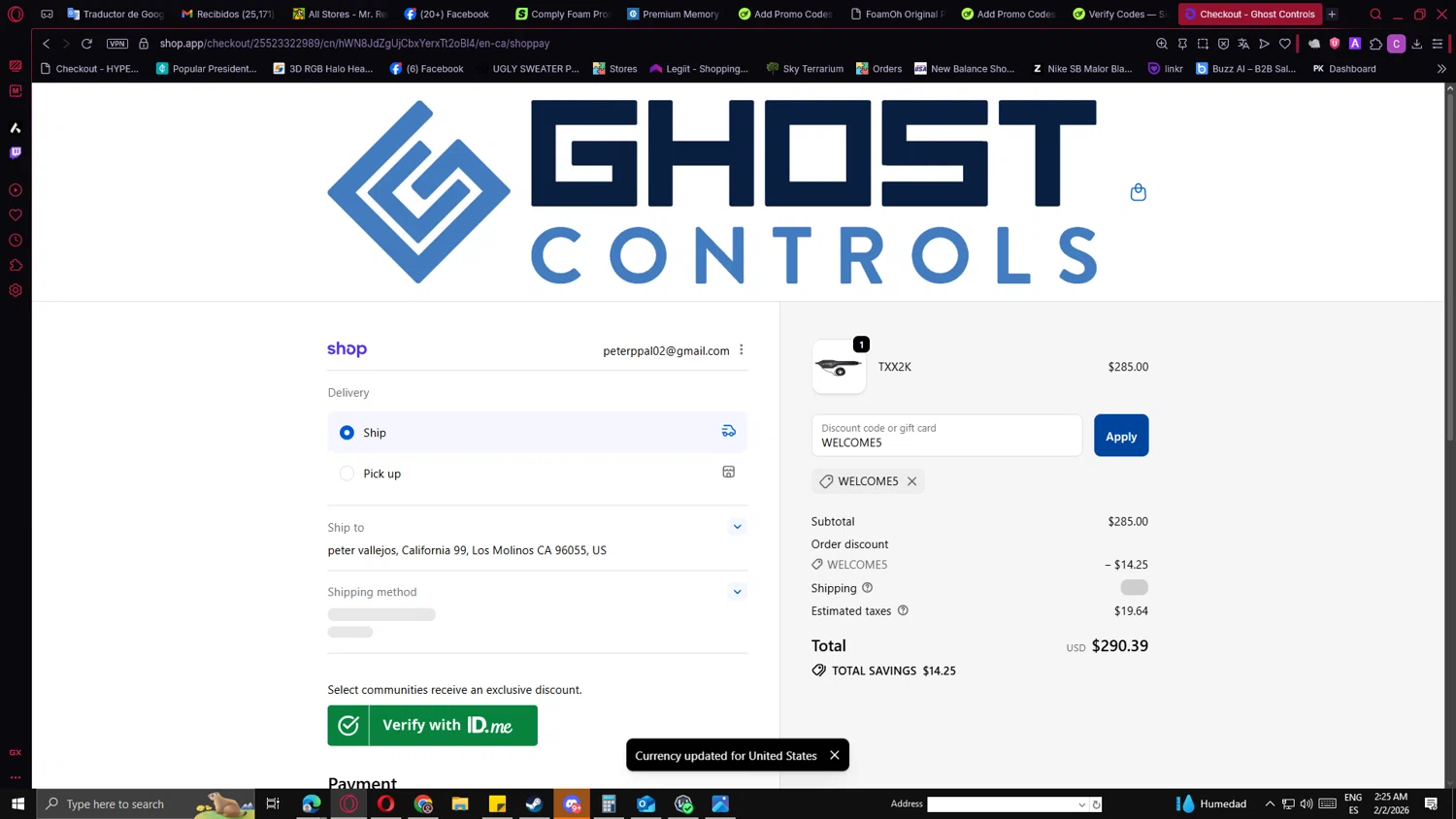Switch to Premium Memory tab
This screenshot has height=819, width=1456.
[674, 15]
